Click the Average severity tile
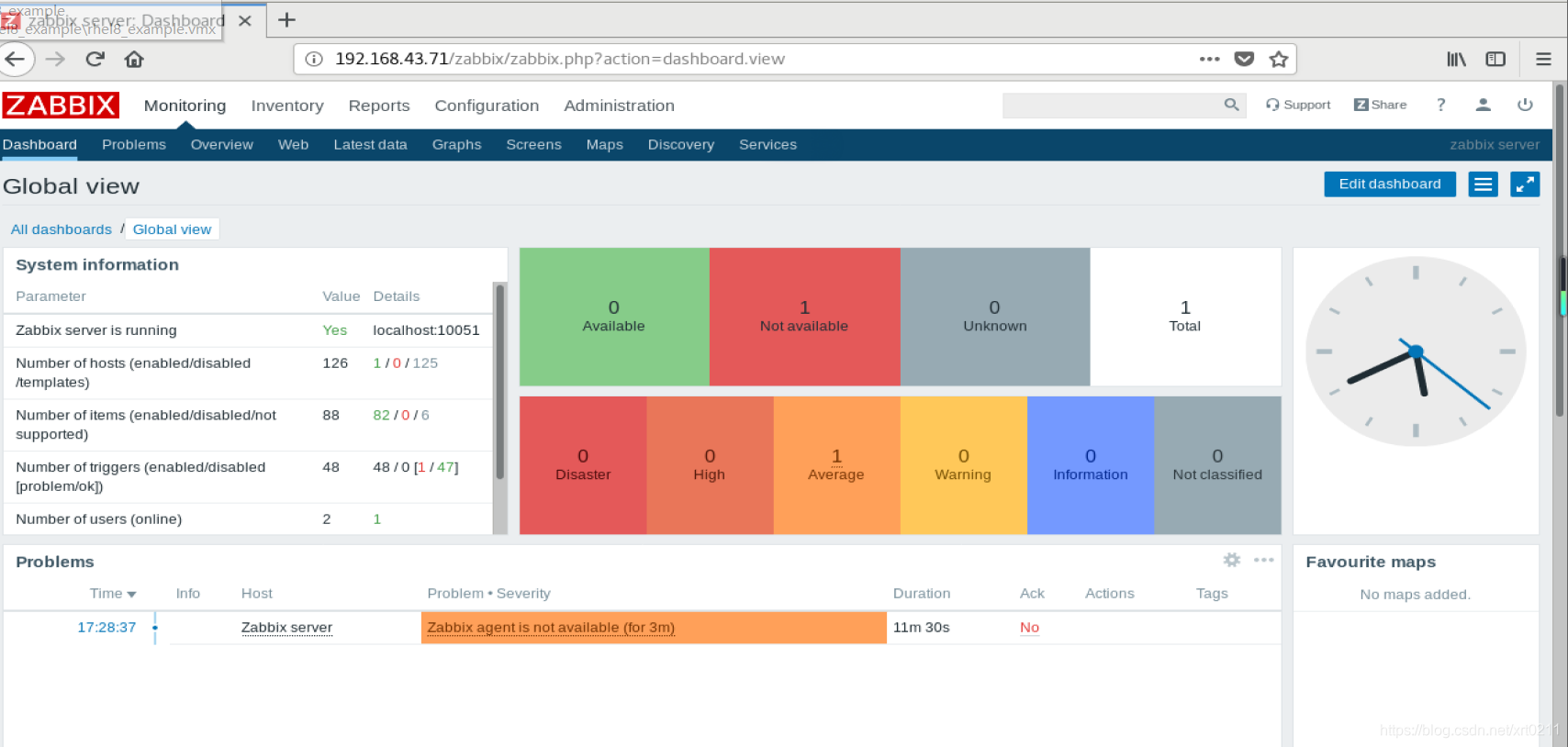The height and width of the screenshot is (747, 1568). click(x=836, y=465)
